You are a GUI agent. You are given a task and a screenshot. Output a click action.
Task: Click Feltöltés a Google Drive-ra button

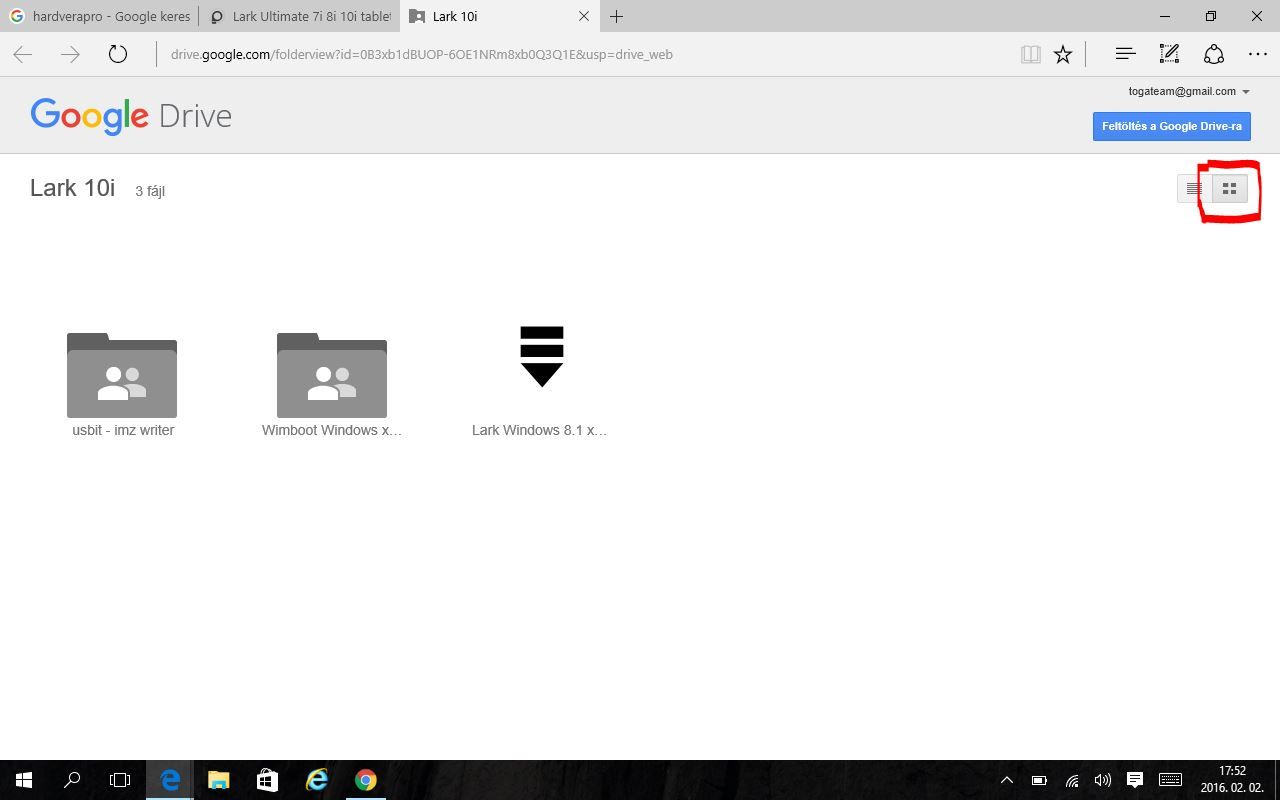[x=1172, y=126]
